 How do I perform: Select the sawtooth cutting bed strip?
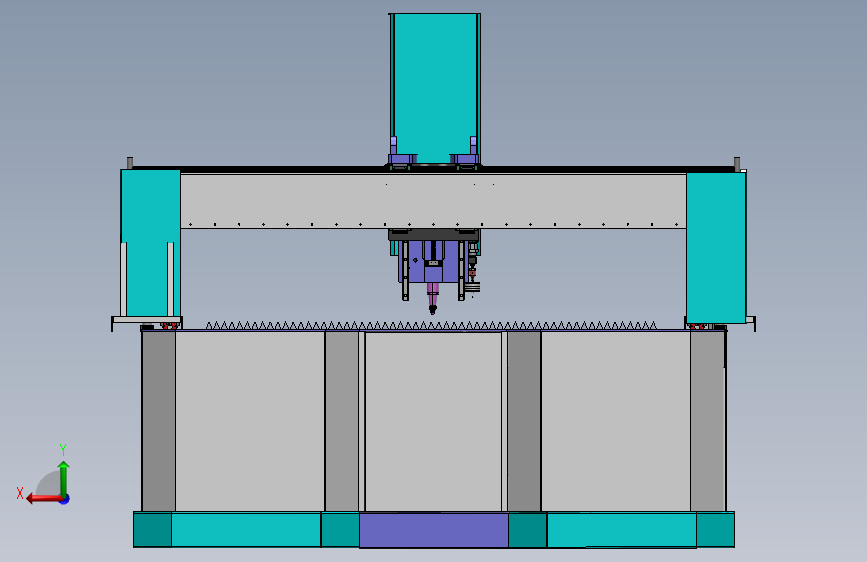[x=431, y=326]
